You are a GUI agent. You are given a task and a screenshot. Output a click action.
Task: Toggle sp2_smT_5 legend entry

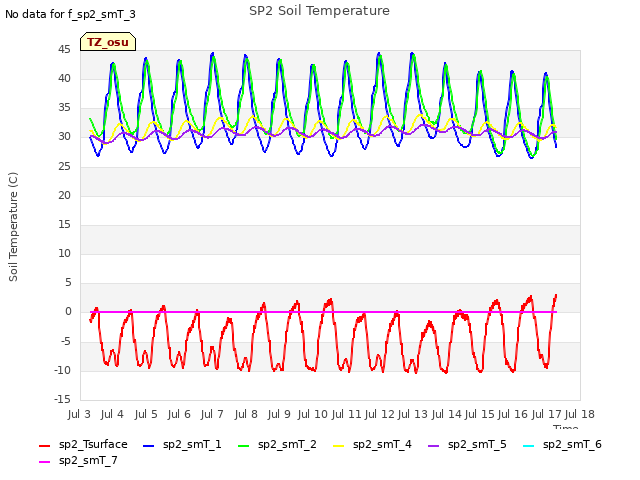click(467, 444)
